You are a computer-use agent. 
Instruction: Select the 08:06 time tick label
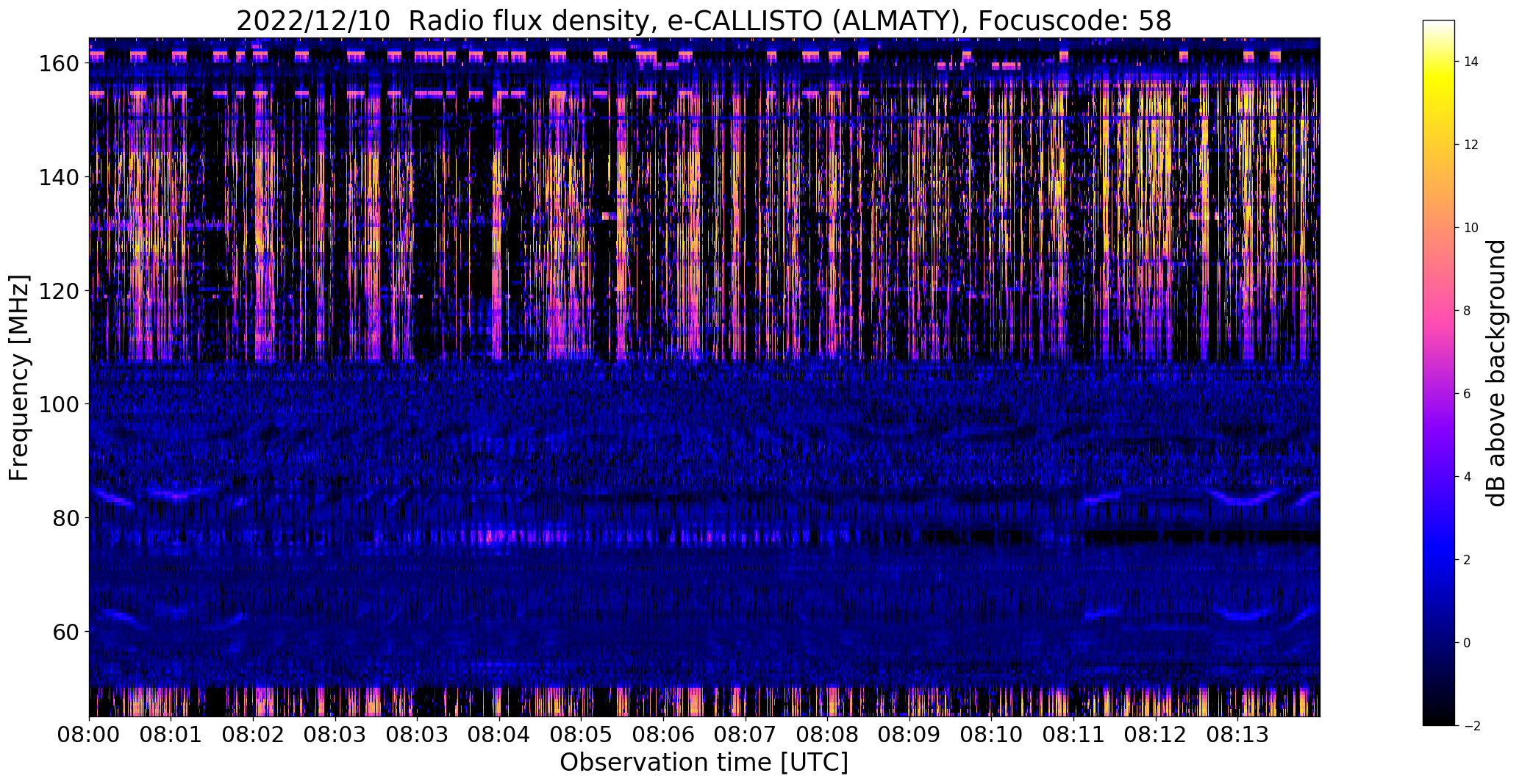pos(663,734)
